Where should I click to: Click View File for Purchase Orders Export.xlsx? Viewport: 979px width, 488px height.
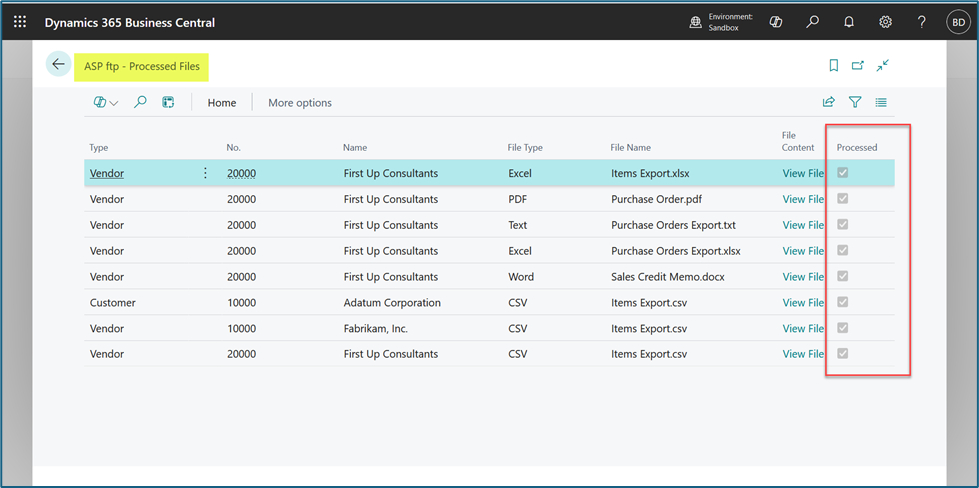803,251
